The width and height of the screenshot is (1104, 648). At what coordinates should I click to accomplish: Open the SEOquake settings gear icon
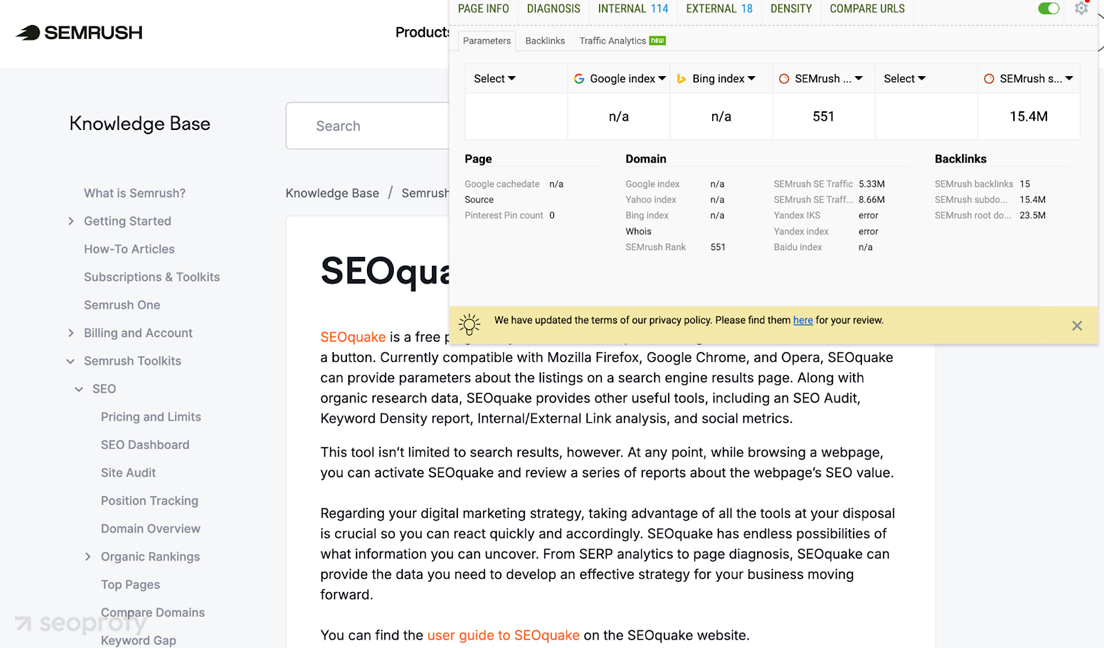click(1082, 8)
